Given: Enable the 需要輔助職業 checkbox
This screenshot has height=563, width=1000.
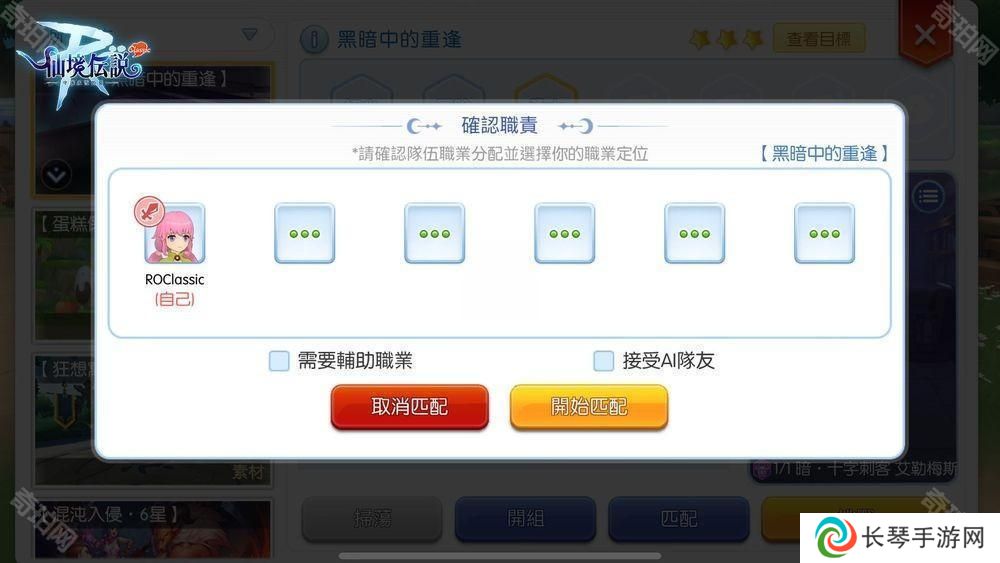Looking at the screenshot, I should coord(279,361).
